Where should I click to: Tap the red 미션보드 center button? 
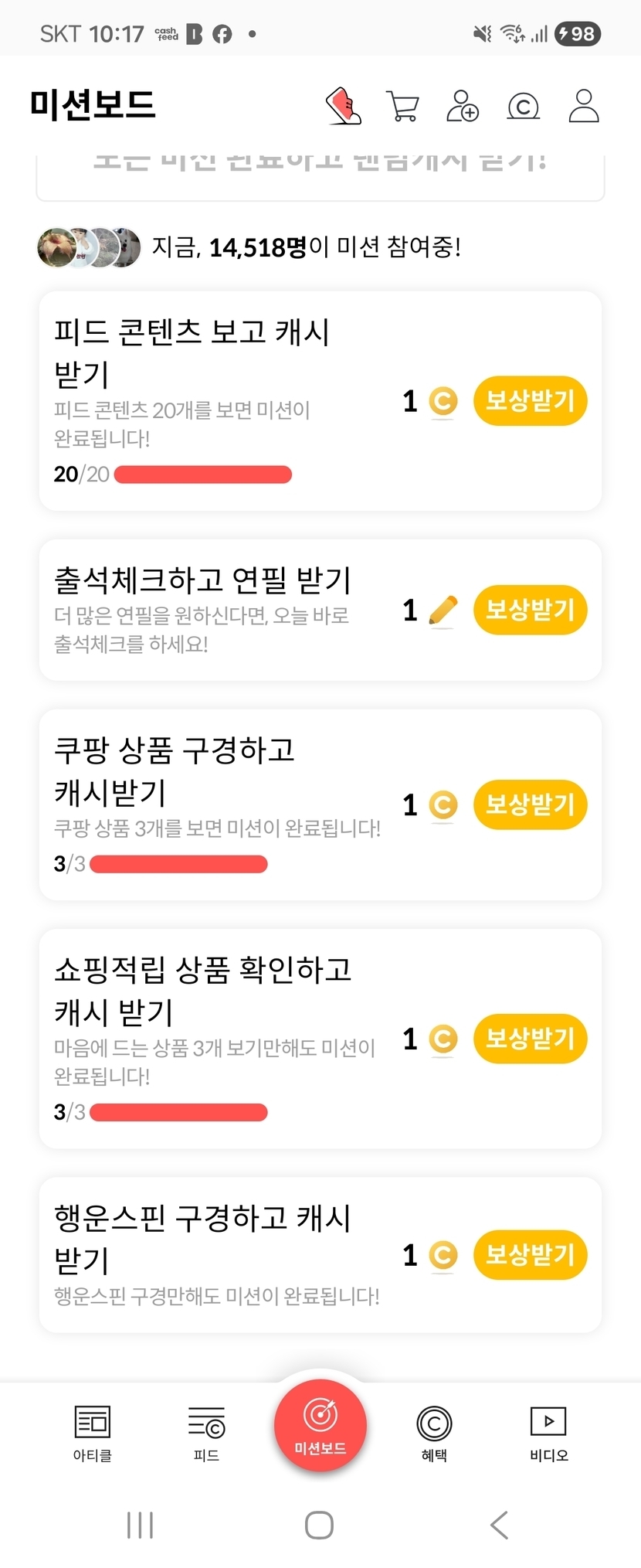click(x=320, y=1424)
